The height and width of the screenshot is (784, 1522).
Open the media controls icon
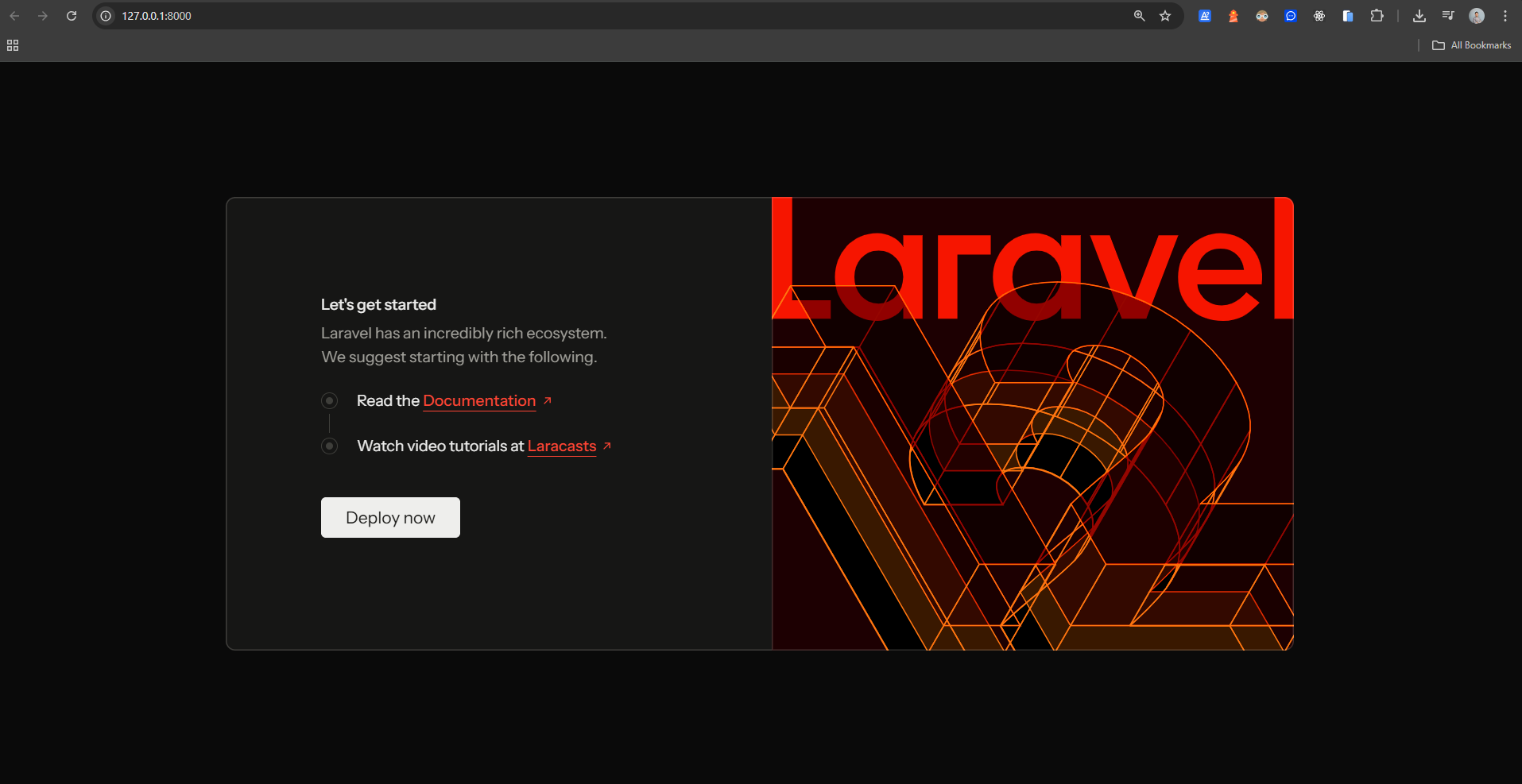pos(1448,16)
